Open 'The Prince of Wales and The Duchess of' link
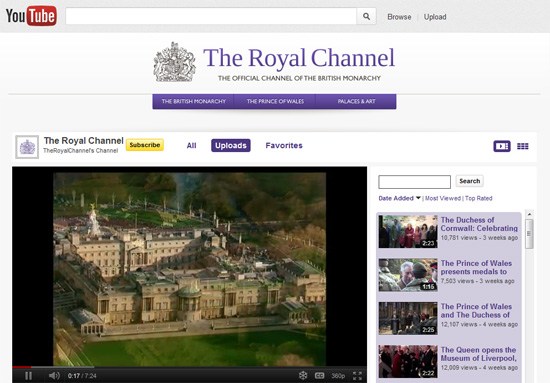The width and height of the screenshot is (550, 383). click(476, 311)
